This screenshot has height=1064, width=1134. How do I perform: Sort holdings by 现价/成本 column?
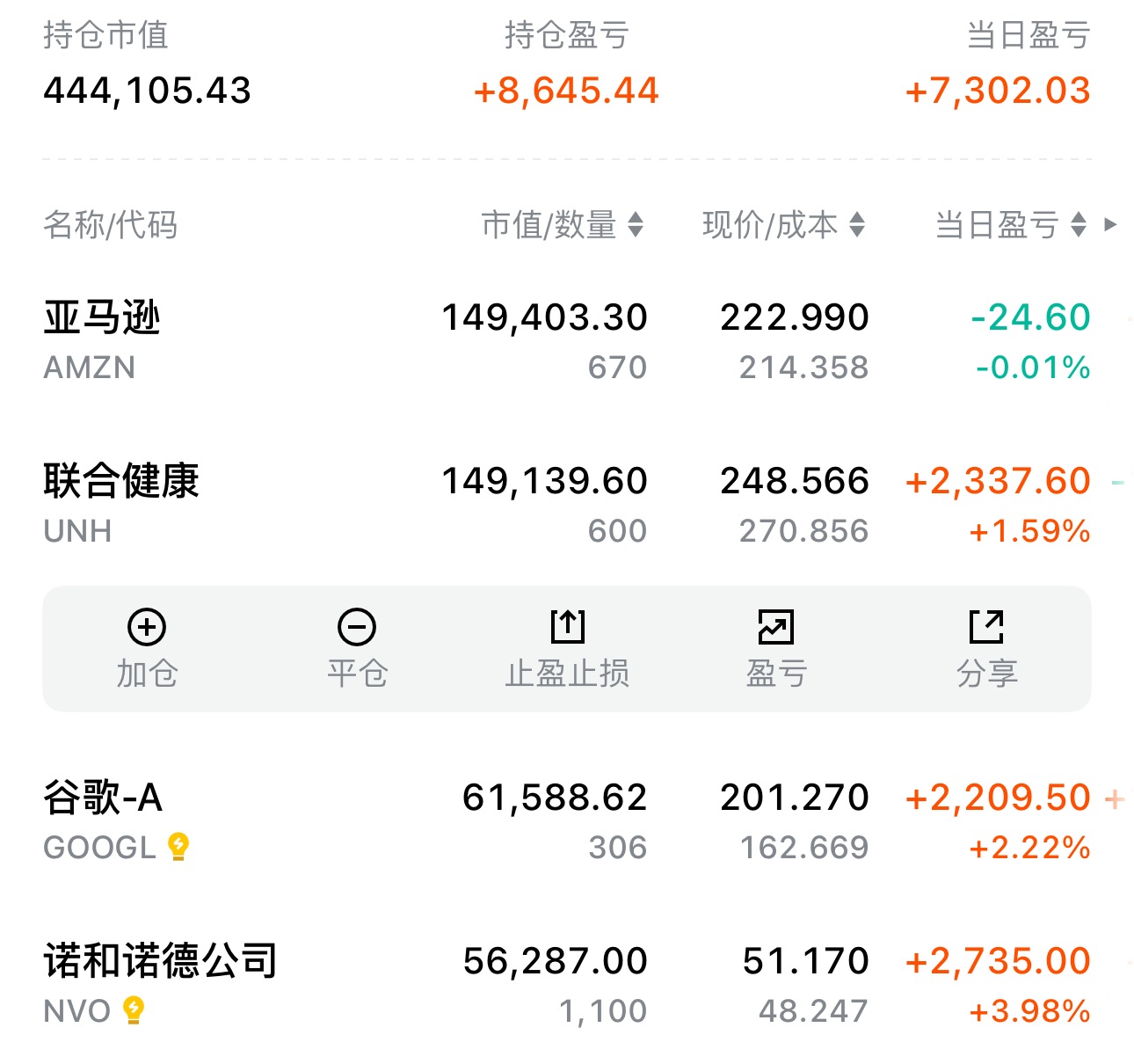783,225
